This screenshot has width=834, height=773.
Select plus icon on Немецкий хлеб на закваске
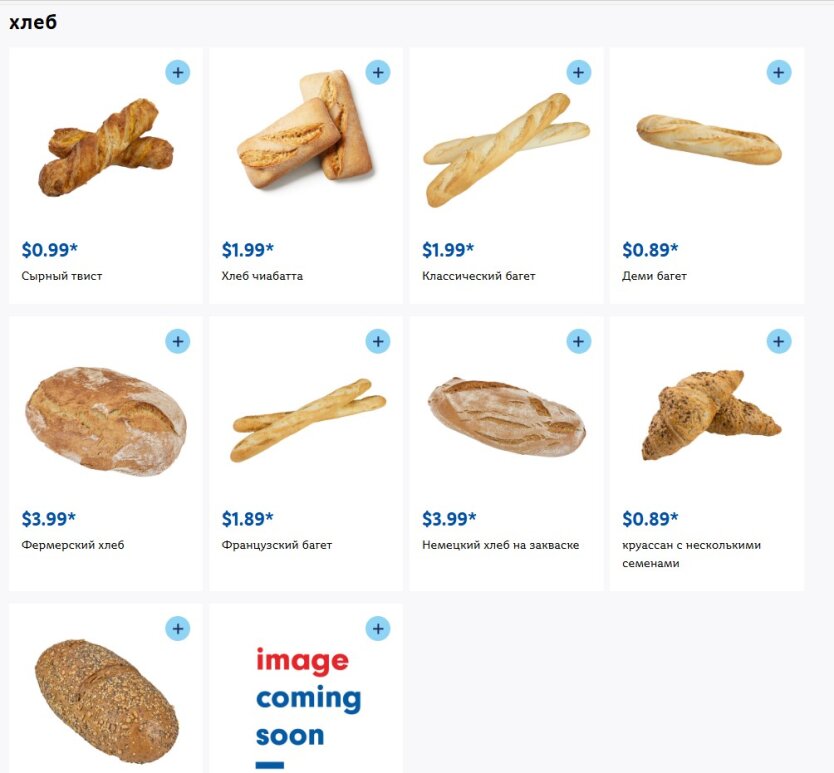pos(579,342)
